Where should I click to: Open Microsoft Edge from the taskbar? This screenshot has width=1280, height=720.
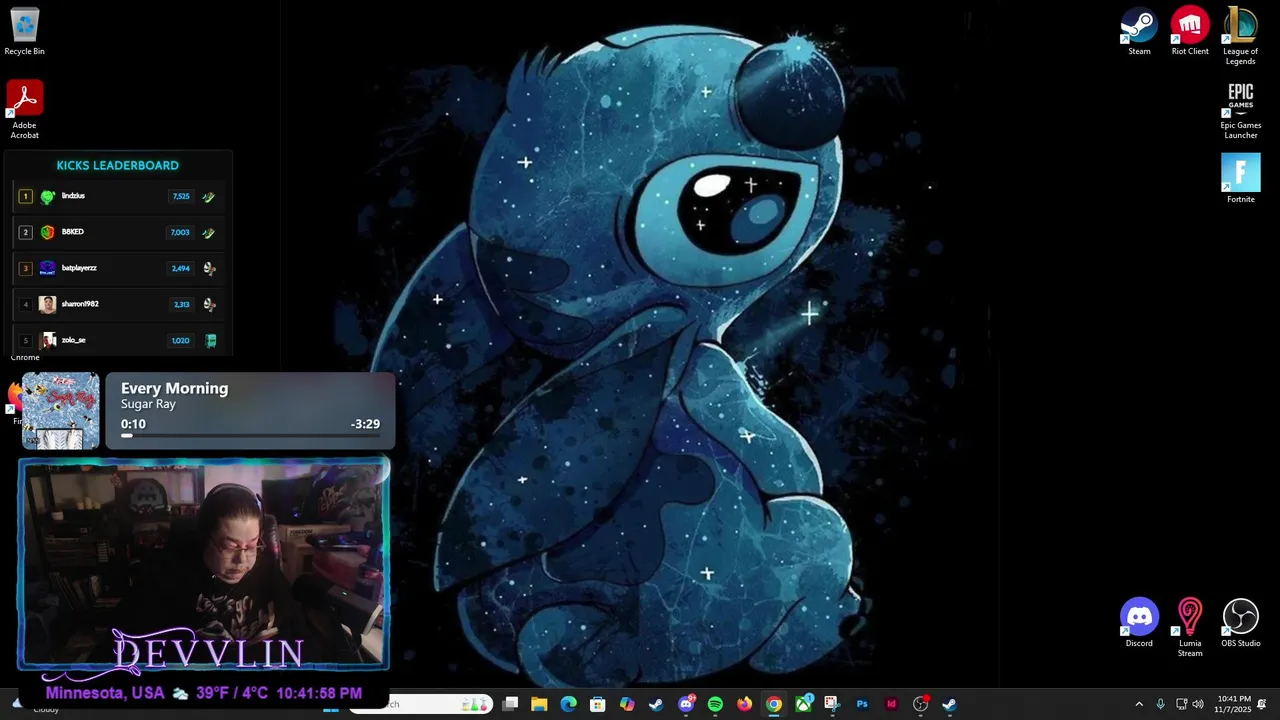568,704
